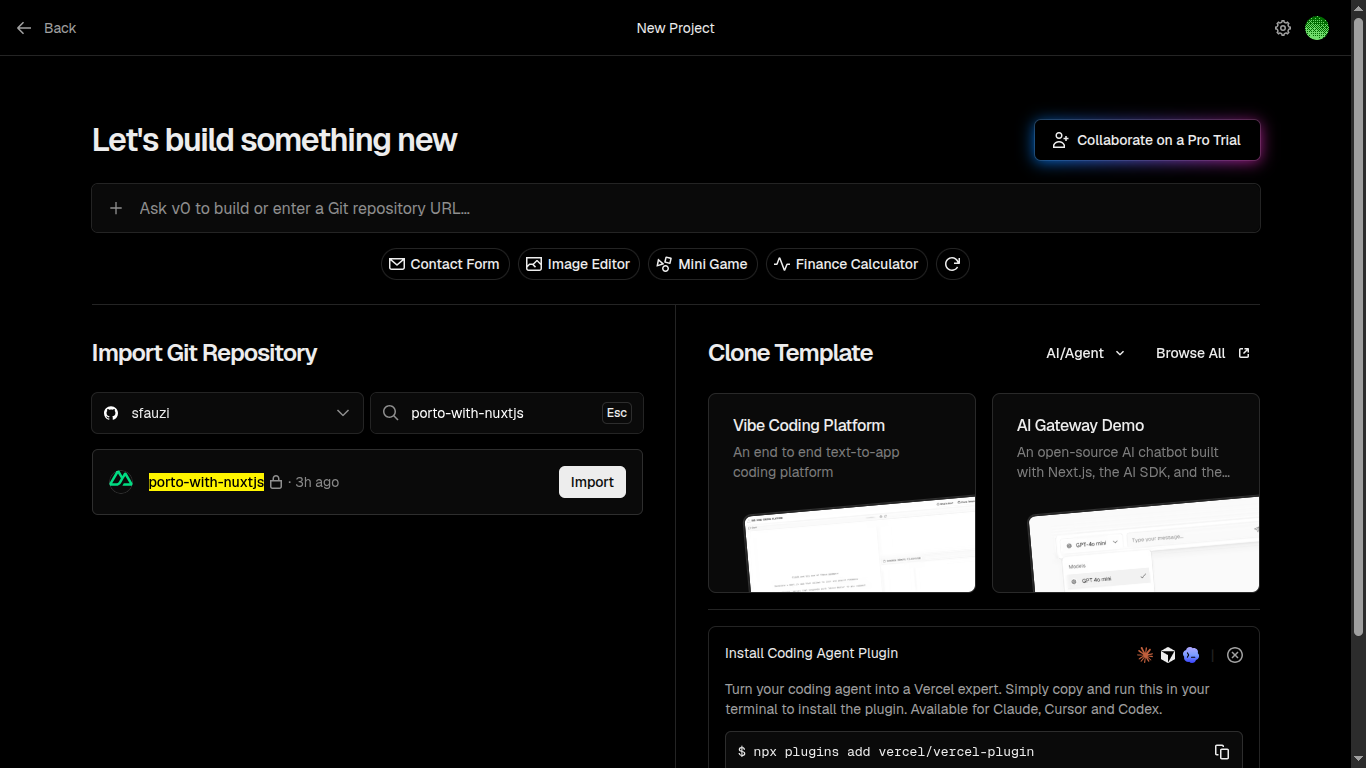The width and height of the screenshot is (1366, 768).
Task: Click the page vertical scrollbar
Action: click(x=1358, y=325)
